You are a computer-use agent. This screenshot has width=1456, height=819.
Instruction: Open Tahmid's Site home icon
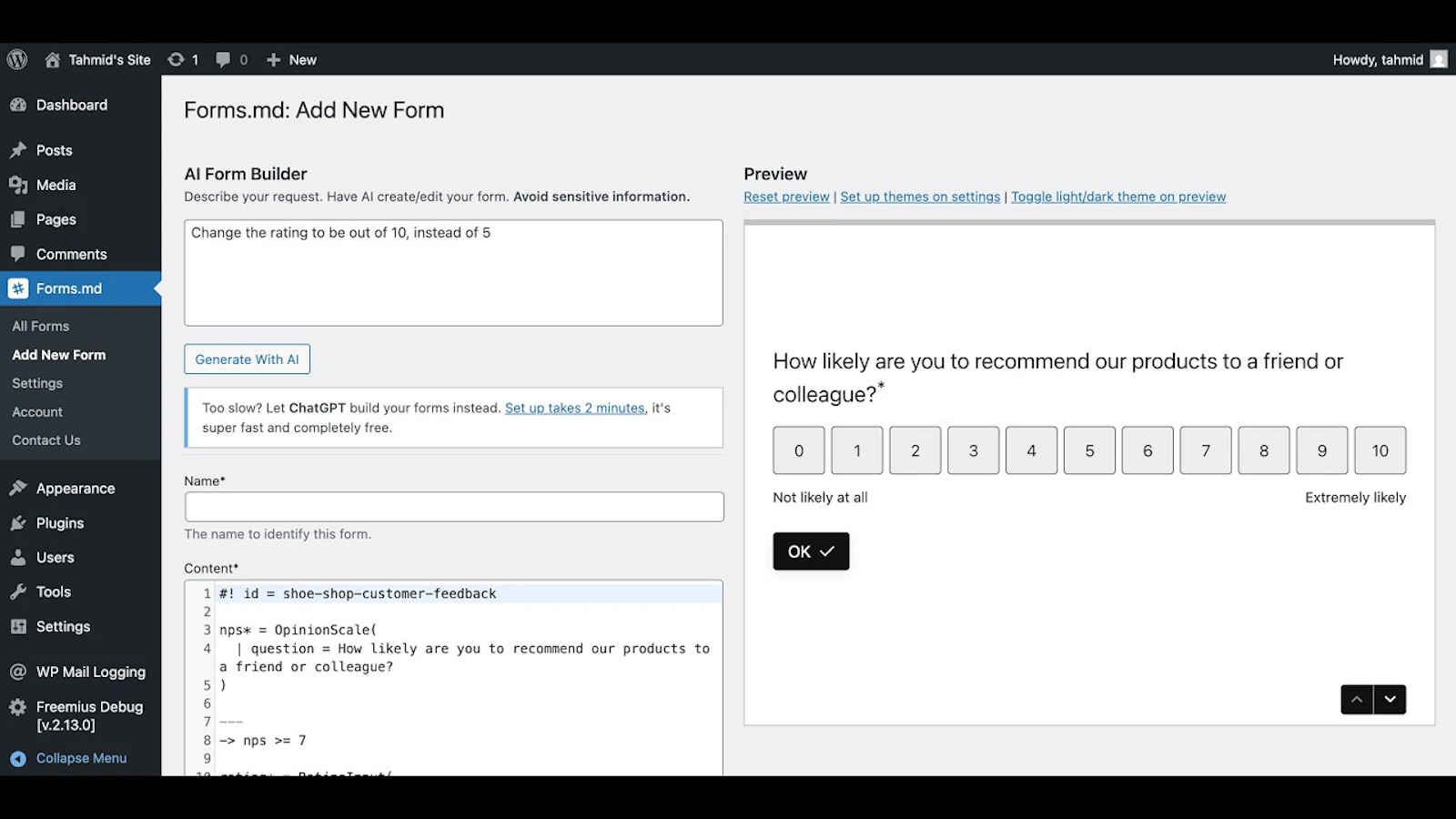click(53, 59)
